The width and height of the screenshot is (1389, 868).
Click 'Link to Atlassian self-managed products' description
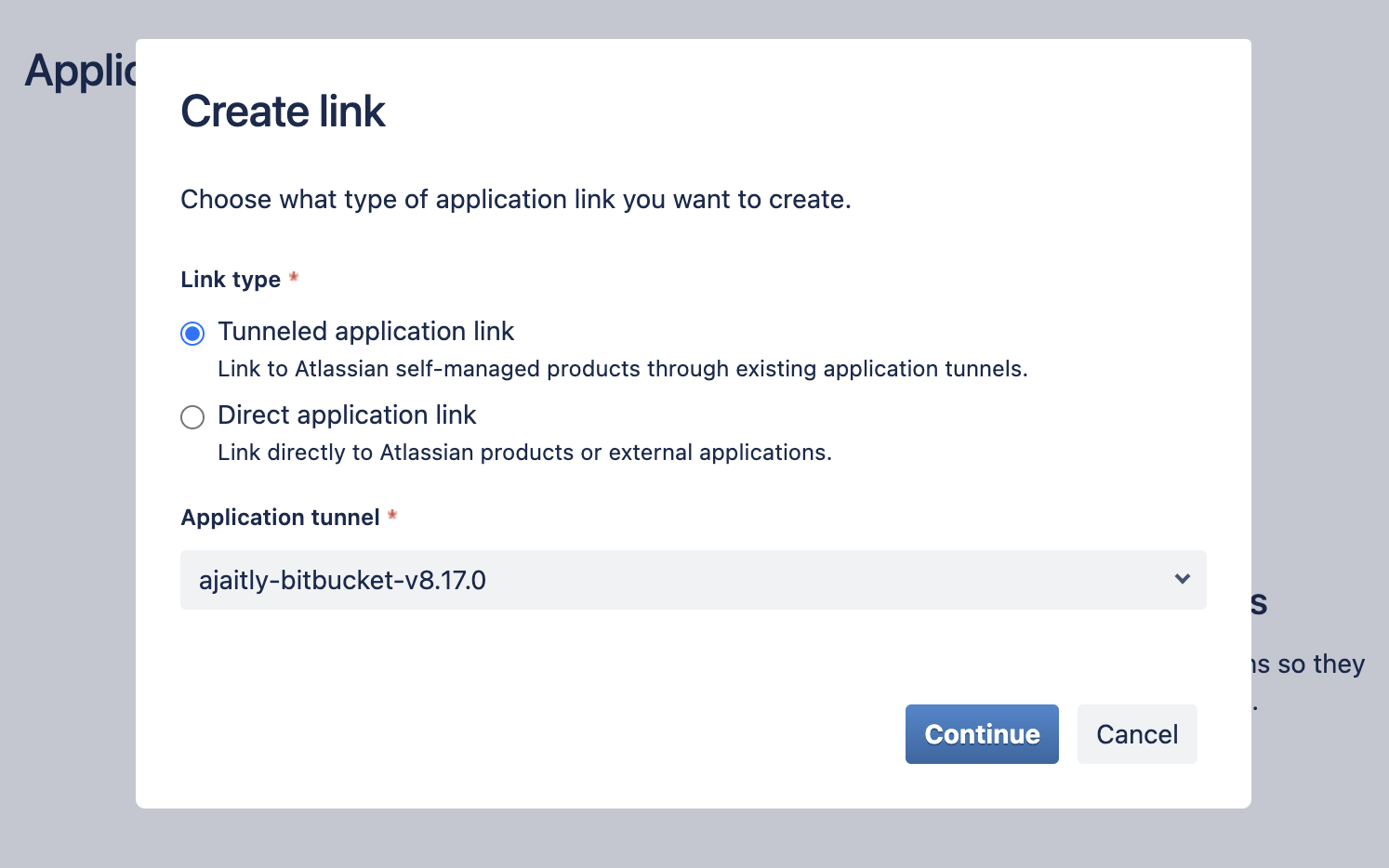pyautogui.click(x=622, y=369)
